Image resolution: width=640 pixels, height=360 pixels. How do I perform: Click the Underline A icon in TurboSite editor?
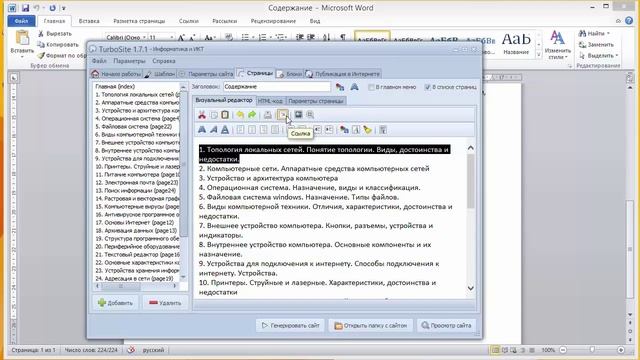(x=225, y=130)
